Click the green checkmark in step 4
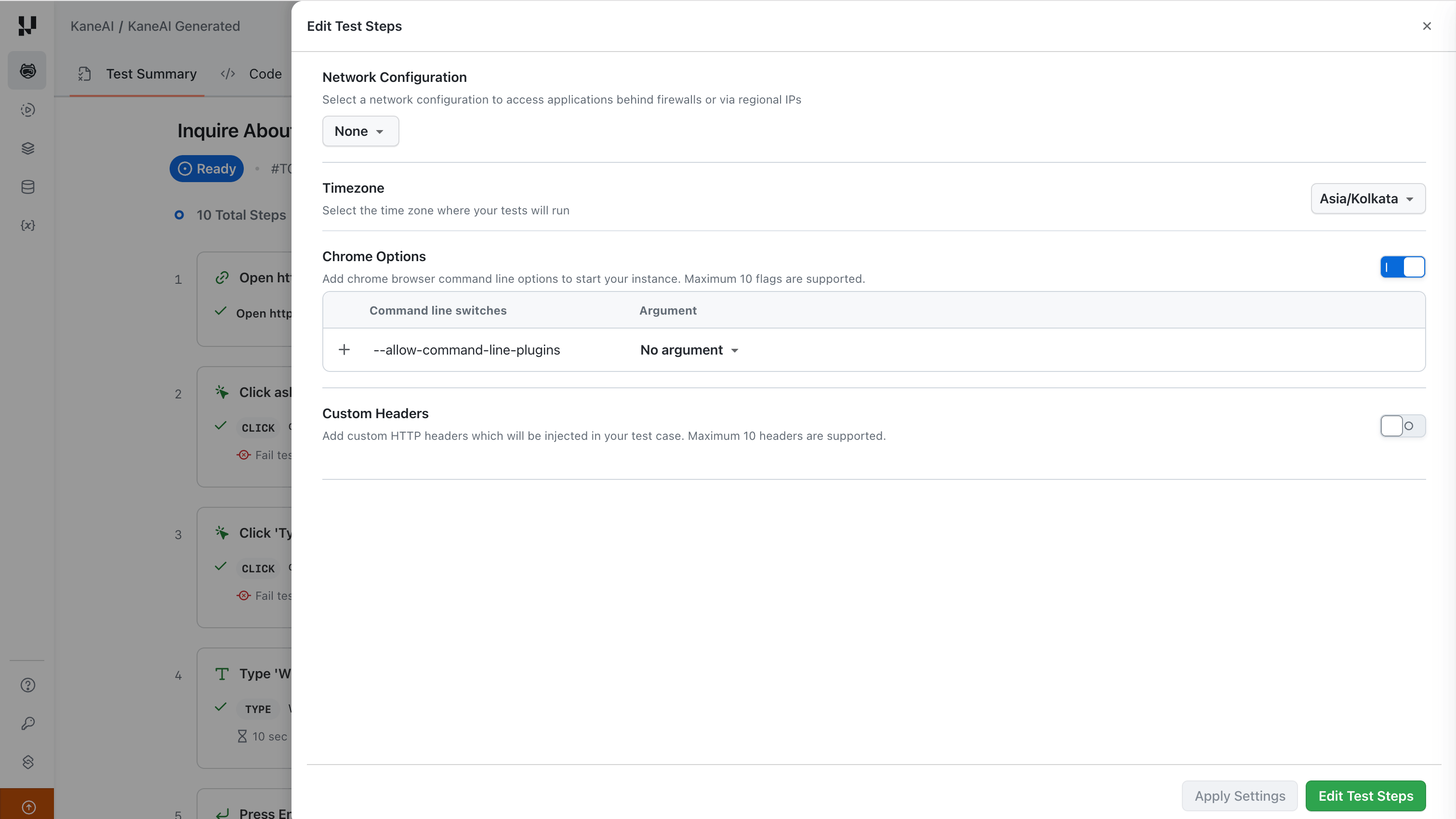This screenshot has height=819, width=1456. tap(221, 707)
